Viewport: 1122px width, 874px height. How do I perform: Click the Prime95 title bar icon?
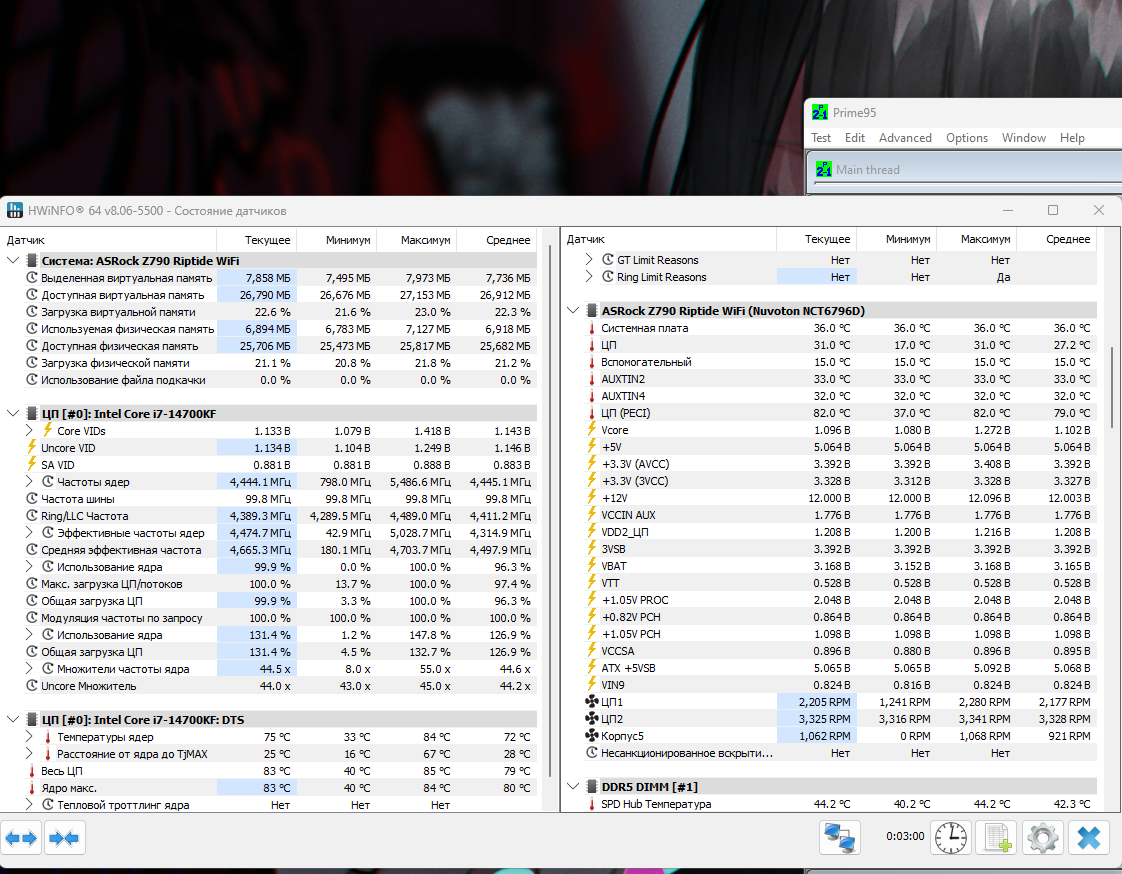point(820,112)
